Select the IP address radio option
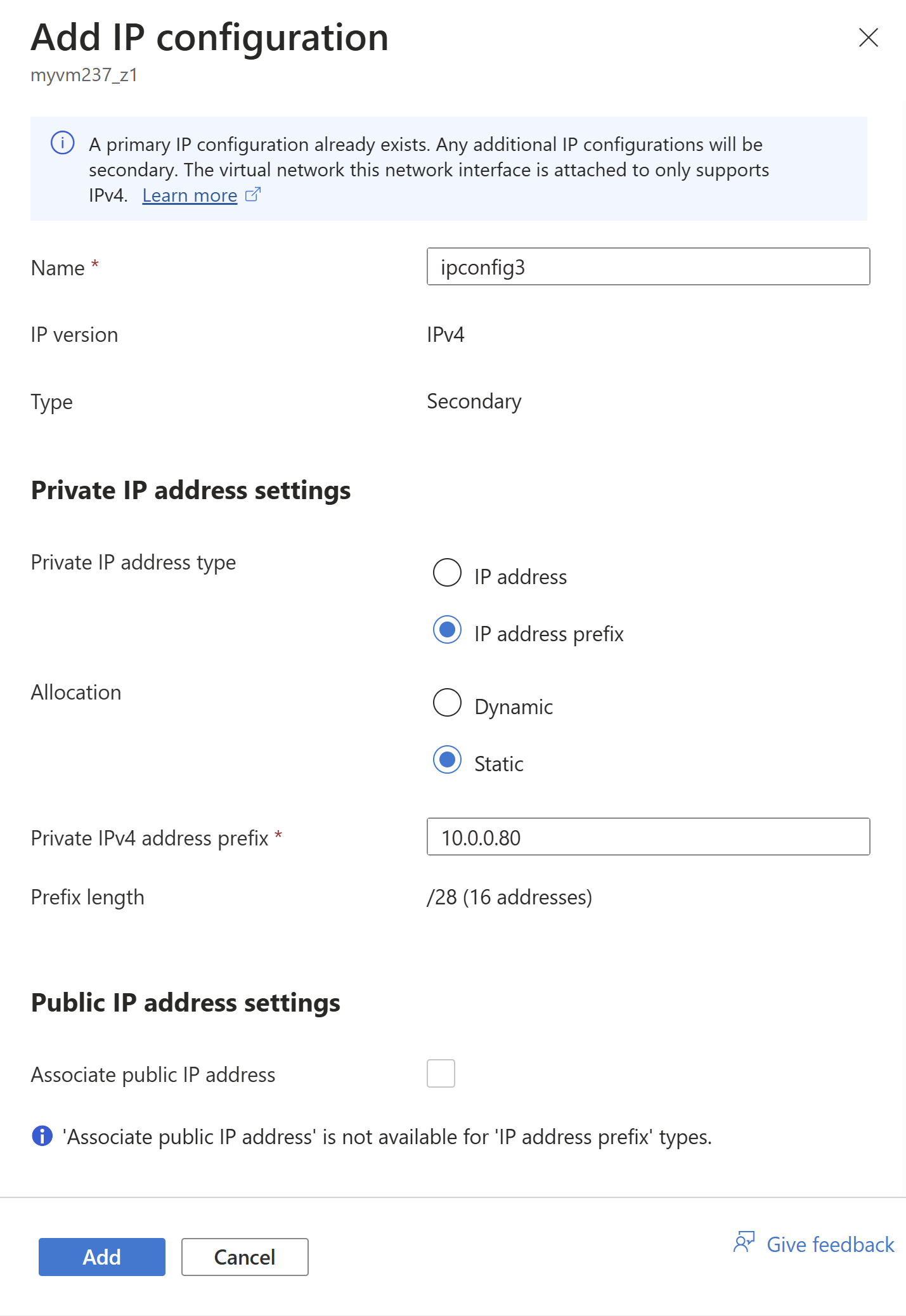 tap(447, 573)
